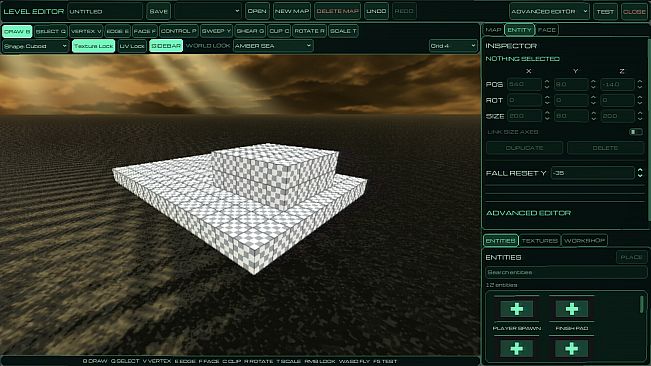The image size is (651, 366).
Task: Pick the Face F tool
Action: tap(145, 31)
